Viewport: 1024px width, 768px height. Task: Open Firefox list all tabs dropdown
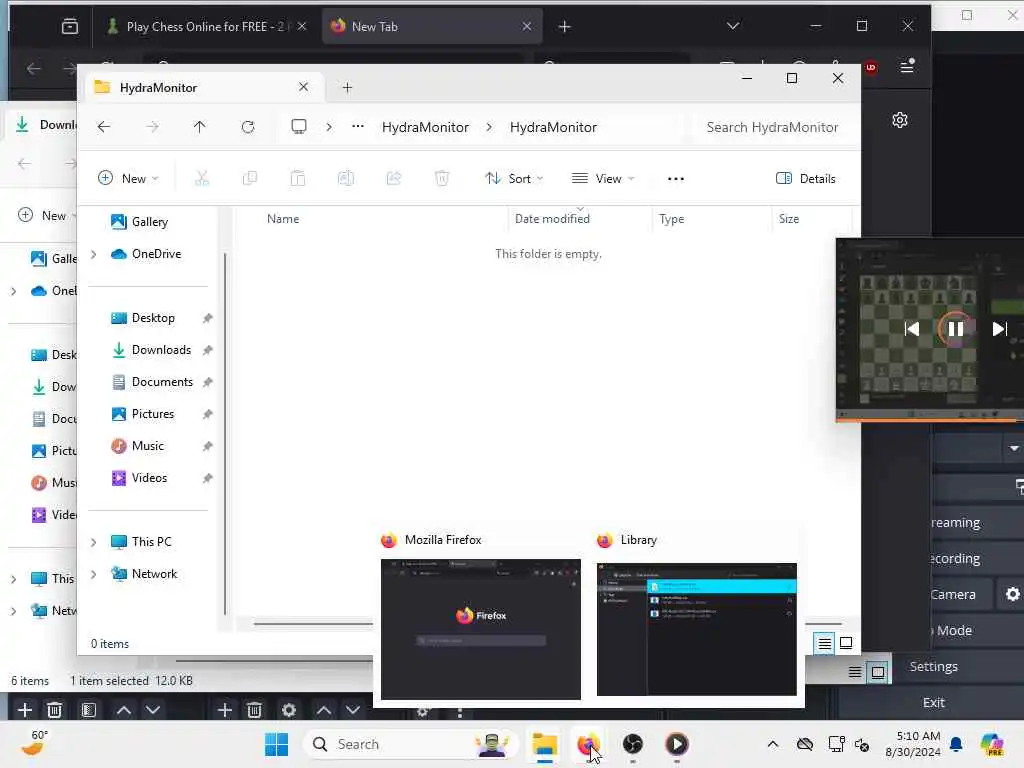point(733,26)
